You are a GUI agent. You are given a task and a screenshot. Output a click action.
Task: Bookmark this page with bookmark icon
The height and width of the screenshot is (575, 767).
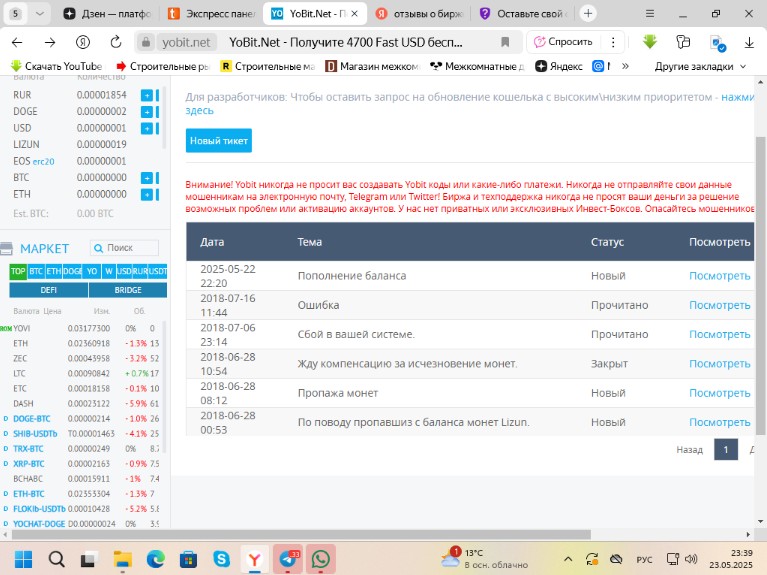[505, 43]
